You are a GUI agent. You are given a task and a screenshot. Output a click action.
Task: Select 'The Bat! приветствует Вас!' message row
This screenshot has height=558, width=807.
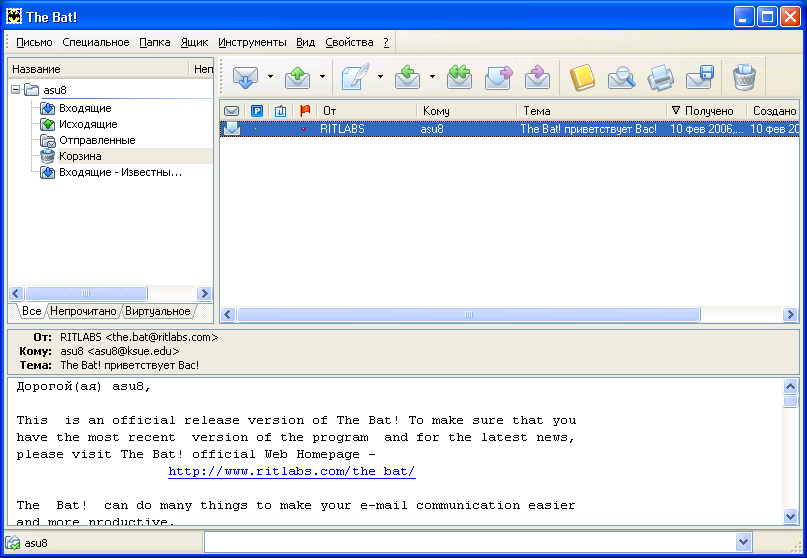510,129
